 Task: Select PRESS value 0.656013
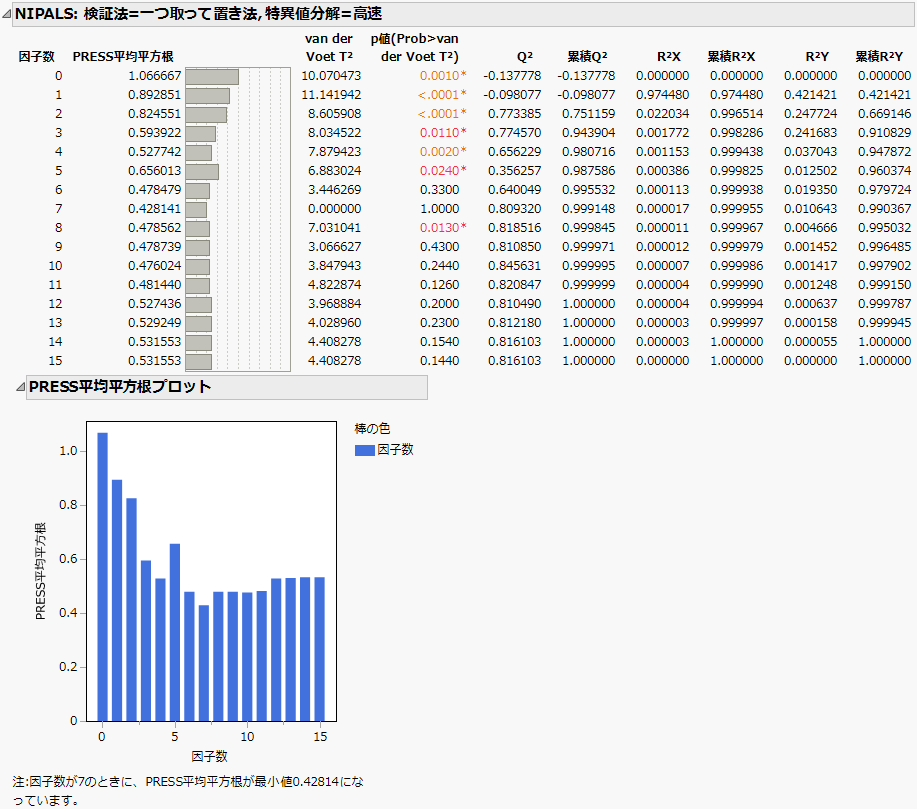[154, 171]
